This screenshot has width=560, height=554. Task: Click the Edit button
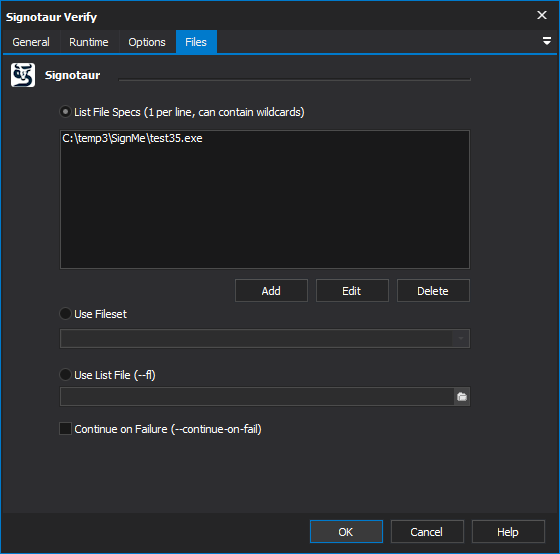pos(352,291)
